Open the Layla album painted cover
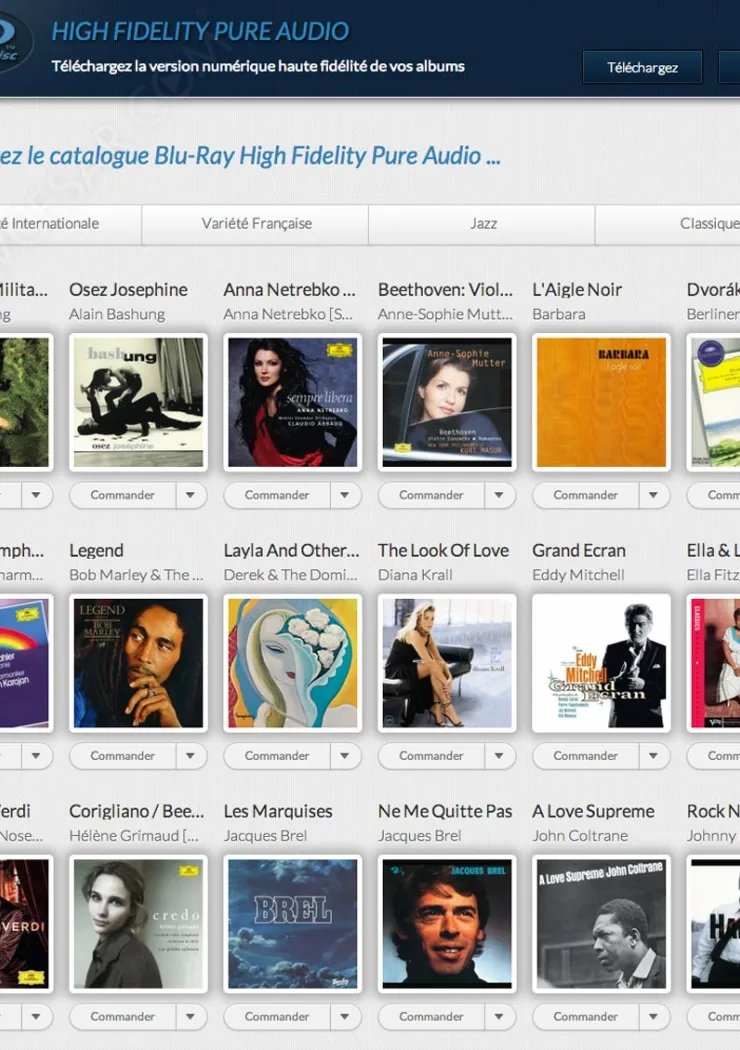This screenshot has height=1050, width=740. pos(293,663)
